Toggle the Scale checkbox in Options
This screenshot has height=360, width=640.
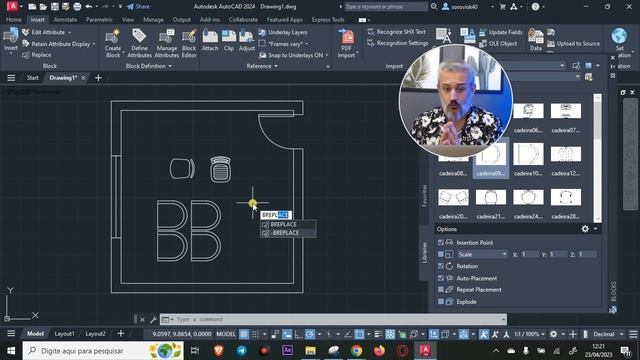tap(441, 254)
